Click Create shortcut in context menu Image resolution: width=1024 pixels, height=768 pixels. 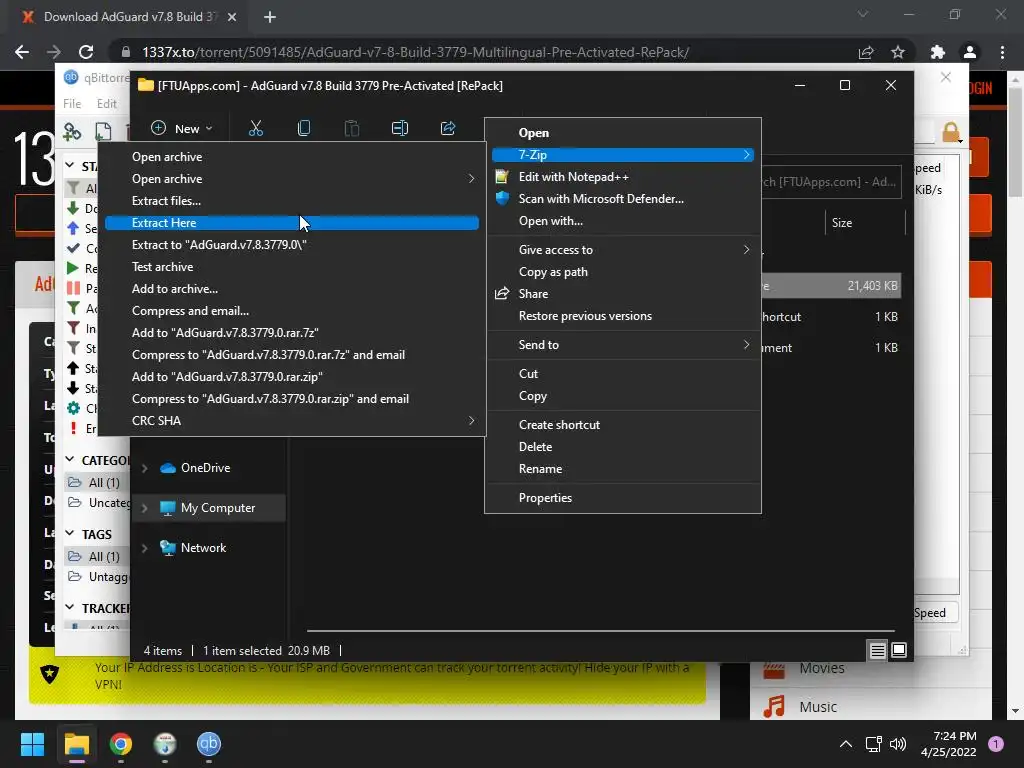(x=559, y=424)
